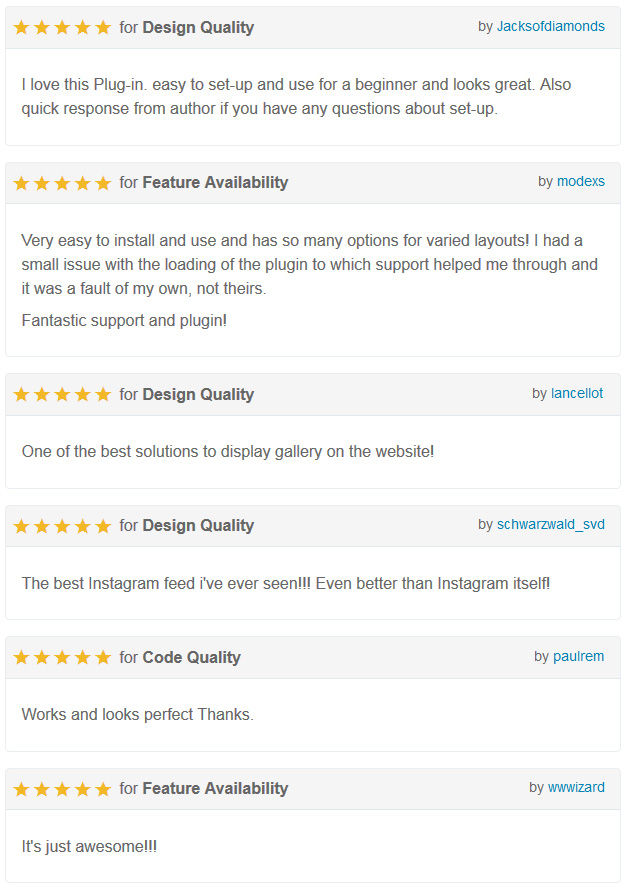Open modexs reviewer profile link

click(x=581, y=181)
